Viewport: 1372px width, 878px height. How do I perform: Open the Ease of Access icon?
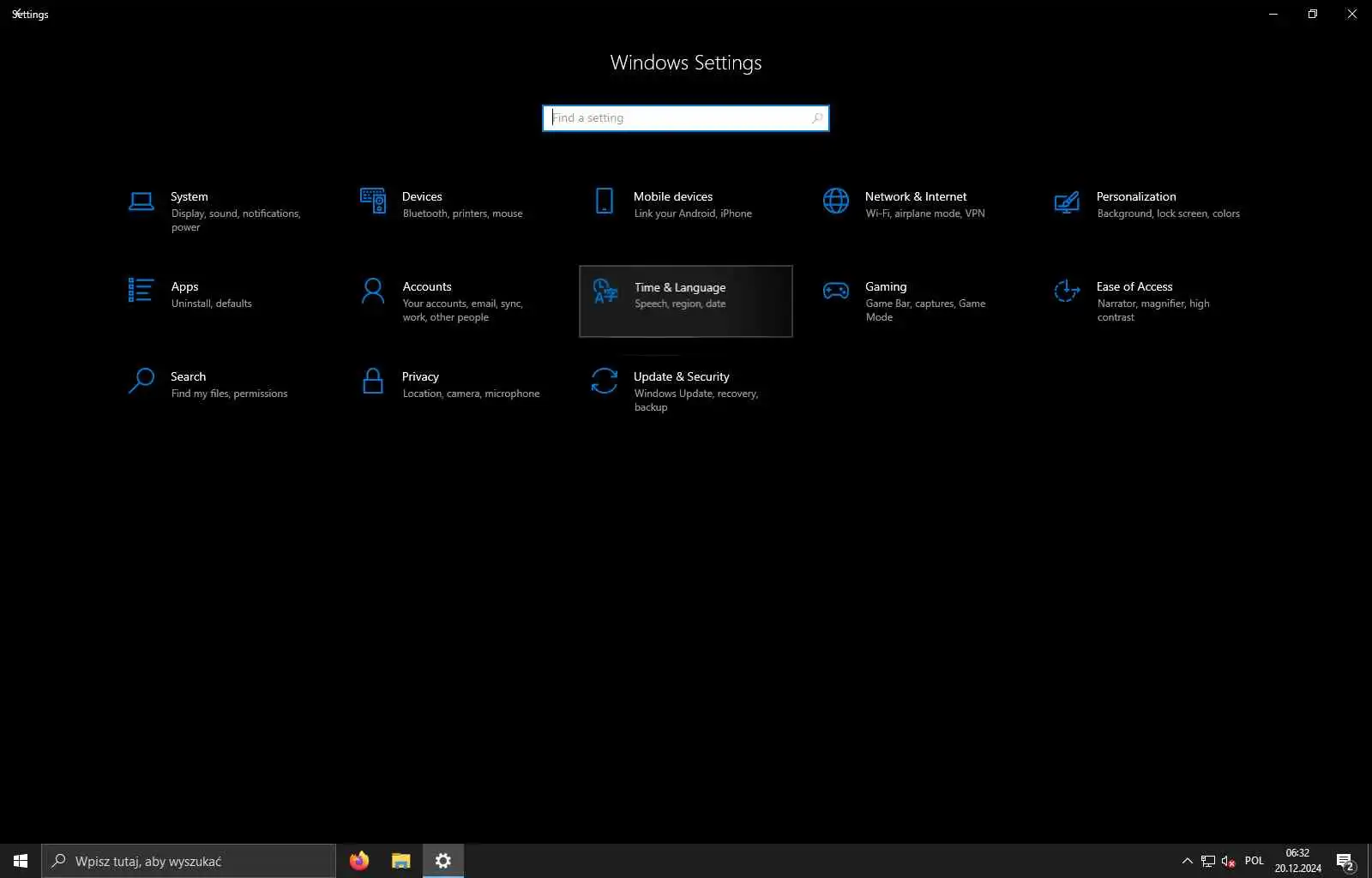[x=1067, y=291]
